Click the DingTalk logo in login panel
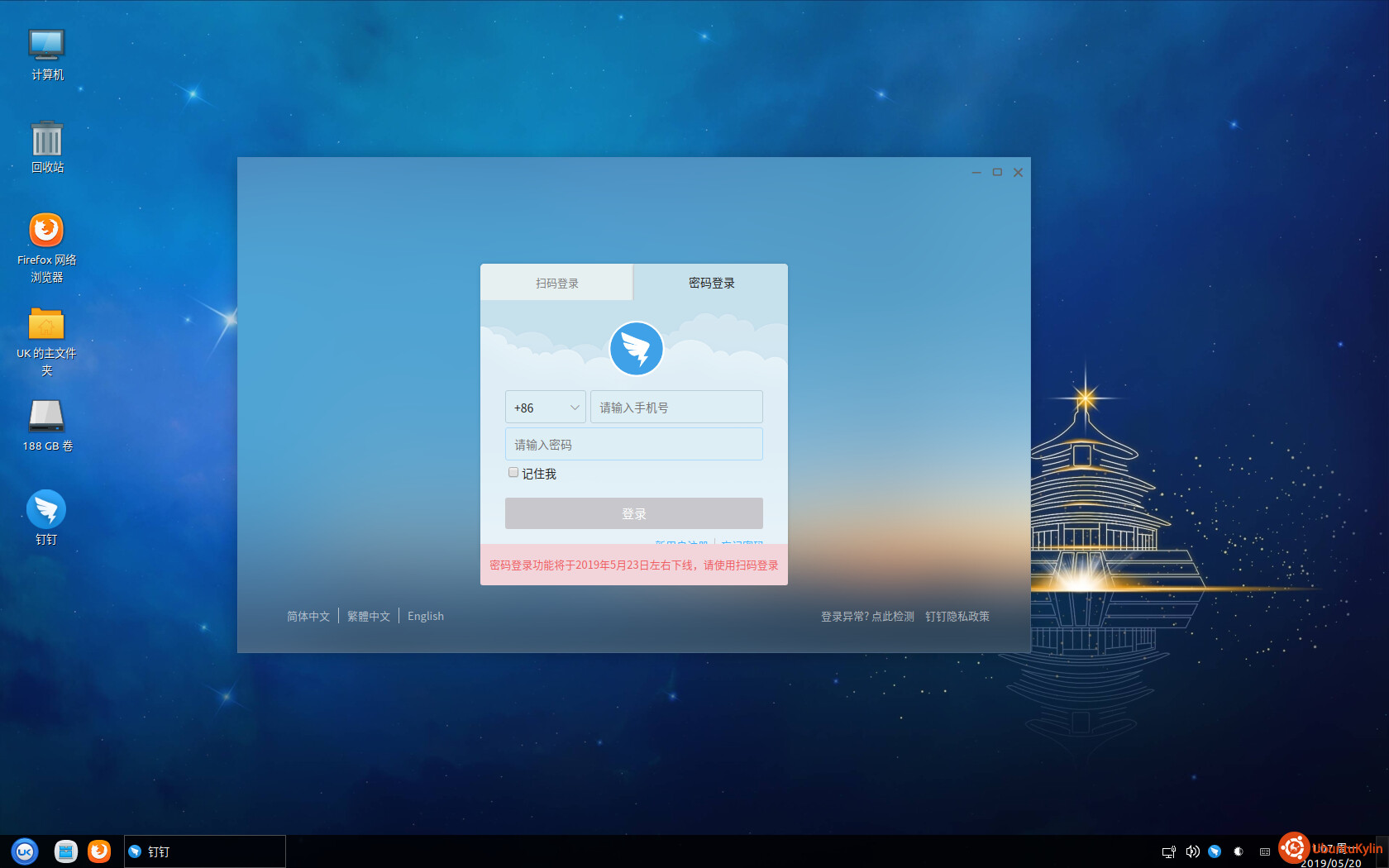This screenshot has width=1389, height=868. (x=636, y=349)
